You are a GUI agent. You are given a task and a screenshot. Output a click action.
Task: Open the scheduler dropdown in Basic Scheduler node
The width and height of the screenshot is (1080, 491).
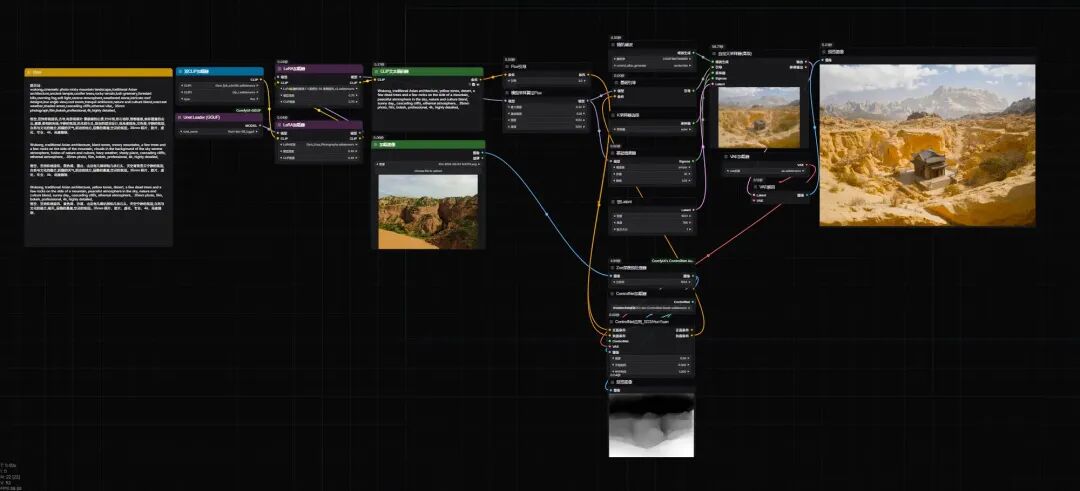652,167
